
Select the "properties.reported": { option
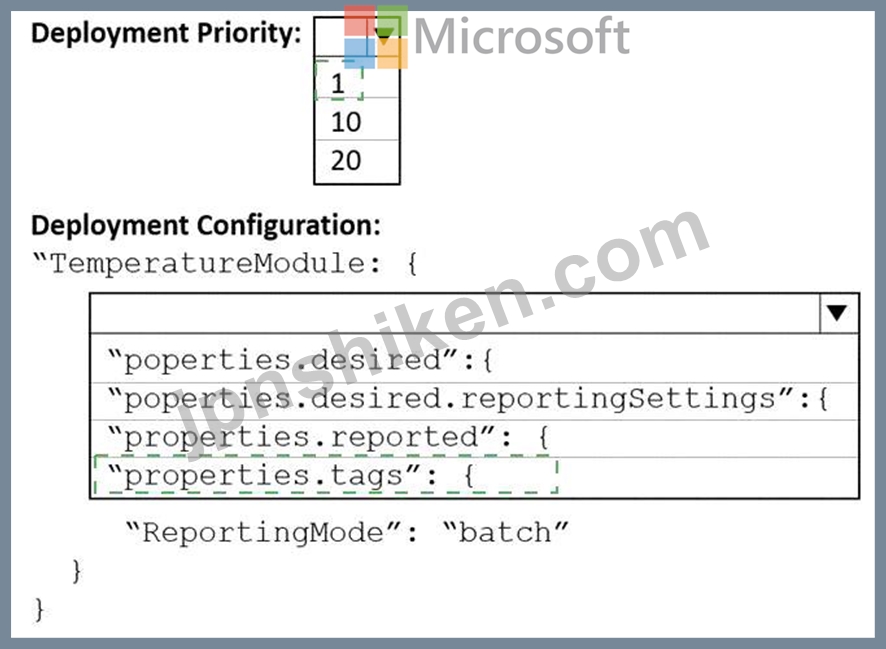[x=474, y=438]
